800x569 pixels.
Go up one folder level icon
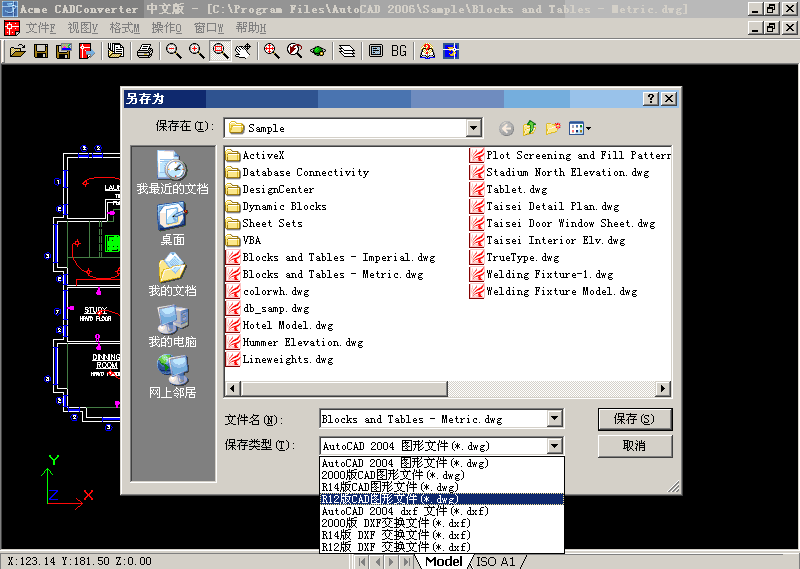click(530, 128)
